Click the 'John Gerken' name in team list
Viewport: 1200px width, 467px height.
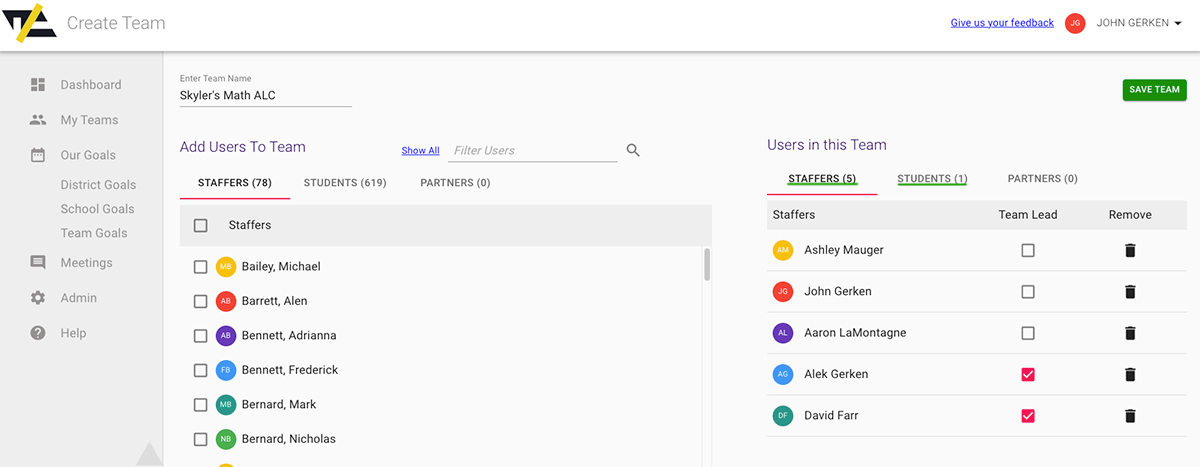(x=838, y=291)
